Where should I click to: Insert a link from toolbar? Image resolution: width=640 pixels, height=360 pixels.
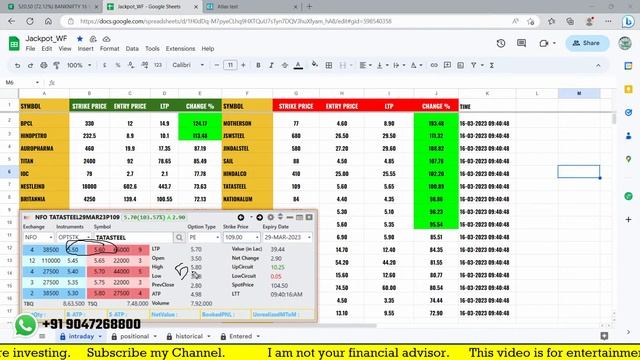tap(434, 65)
